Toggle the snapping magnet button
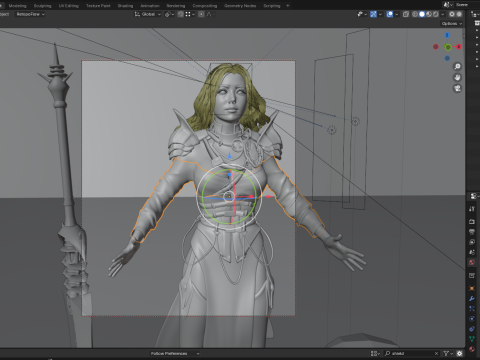The width and height of the screenshot is (480, 360). pos(180,14)
